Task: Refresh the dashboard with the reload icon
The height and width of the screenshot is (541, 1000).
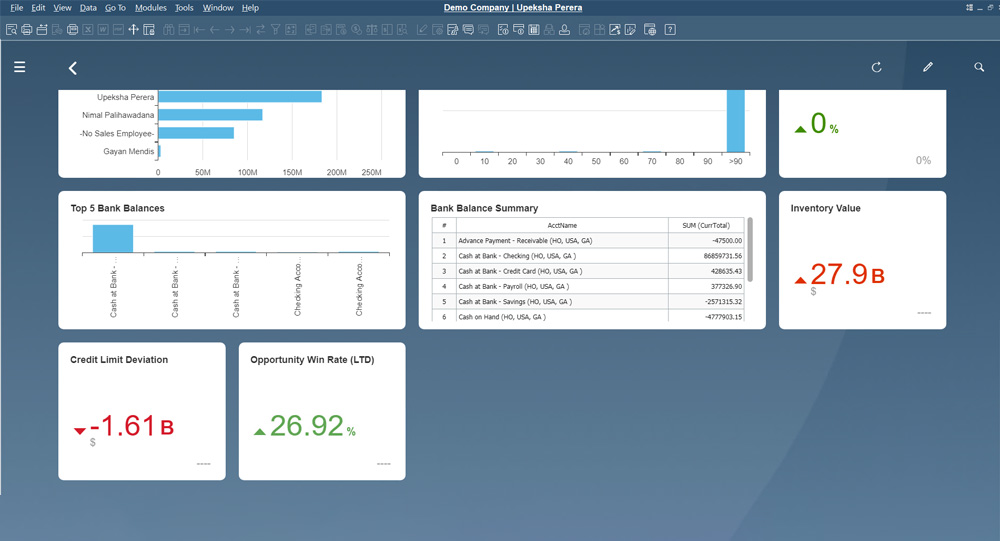Action: pyautogui.click(x=877, y=67)
